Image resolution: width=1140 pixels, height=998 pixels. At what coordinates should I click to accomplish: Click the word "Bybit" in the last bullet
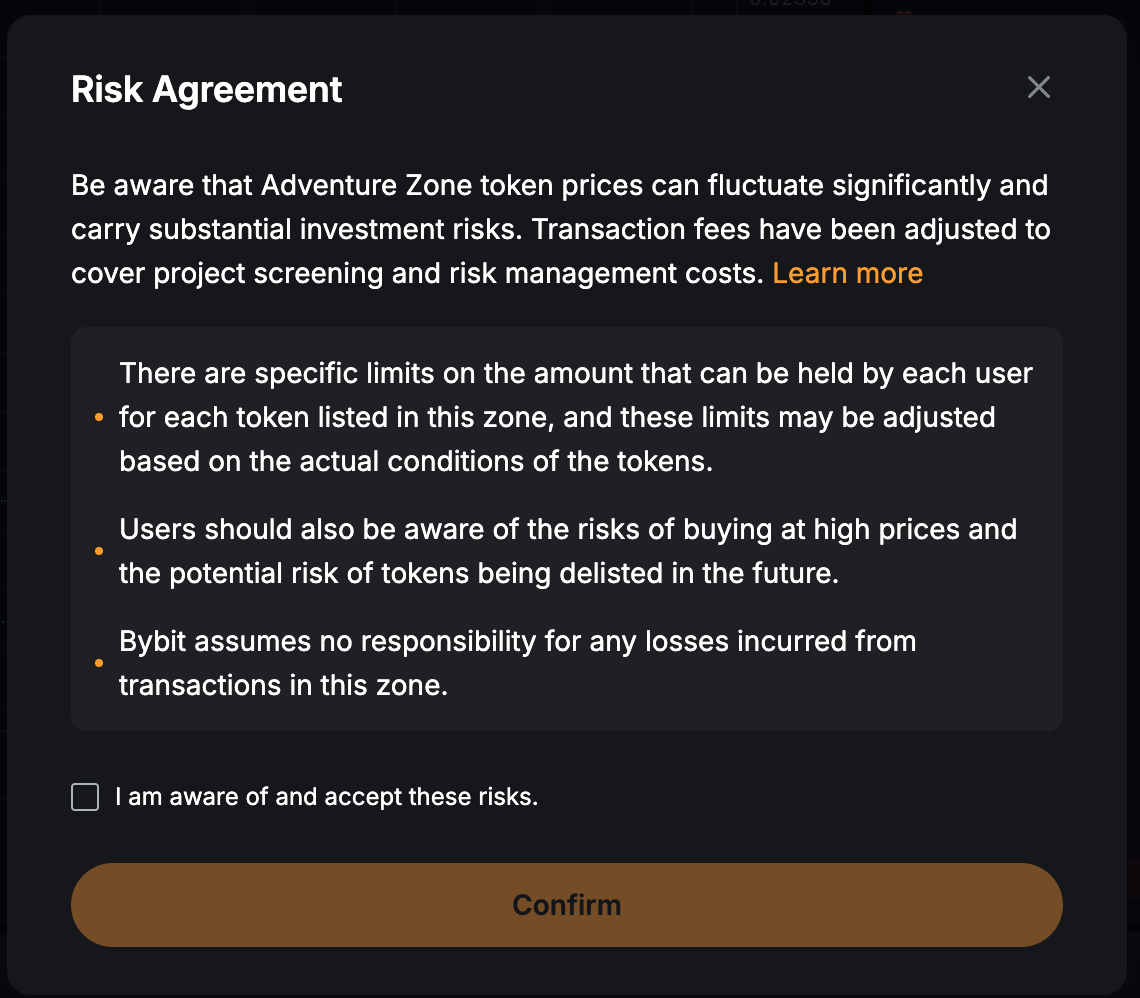(x=153, y=641)
